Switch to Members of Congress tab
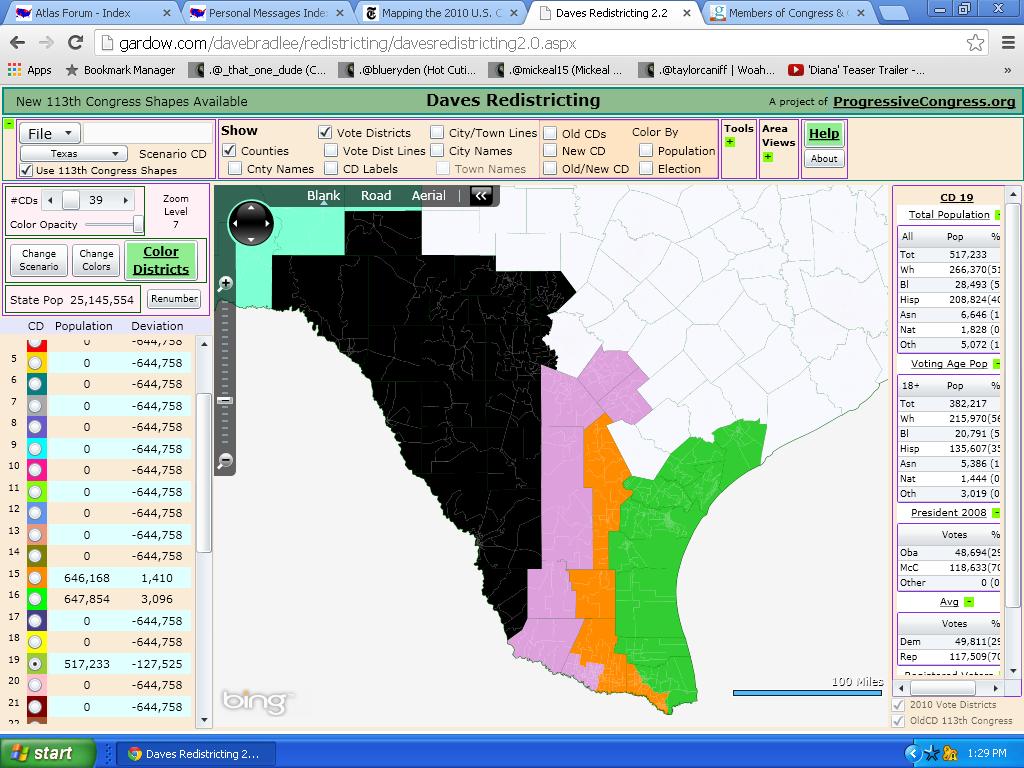Screen dimensions: 1024x768 787,12
